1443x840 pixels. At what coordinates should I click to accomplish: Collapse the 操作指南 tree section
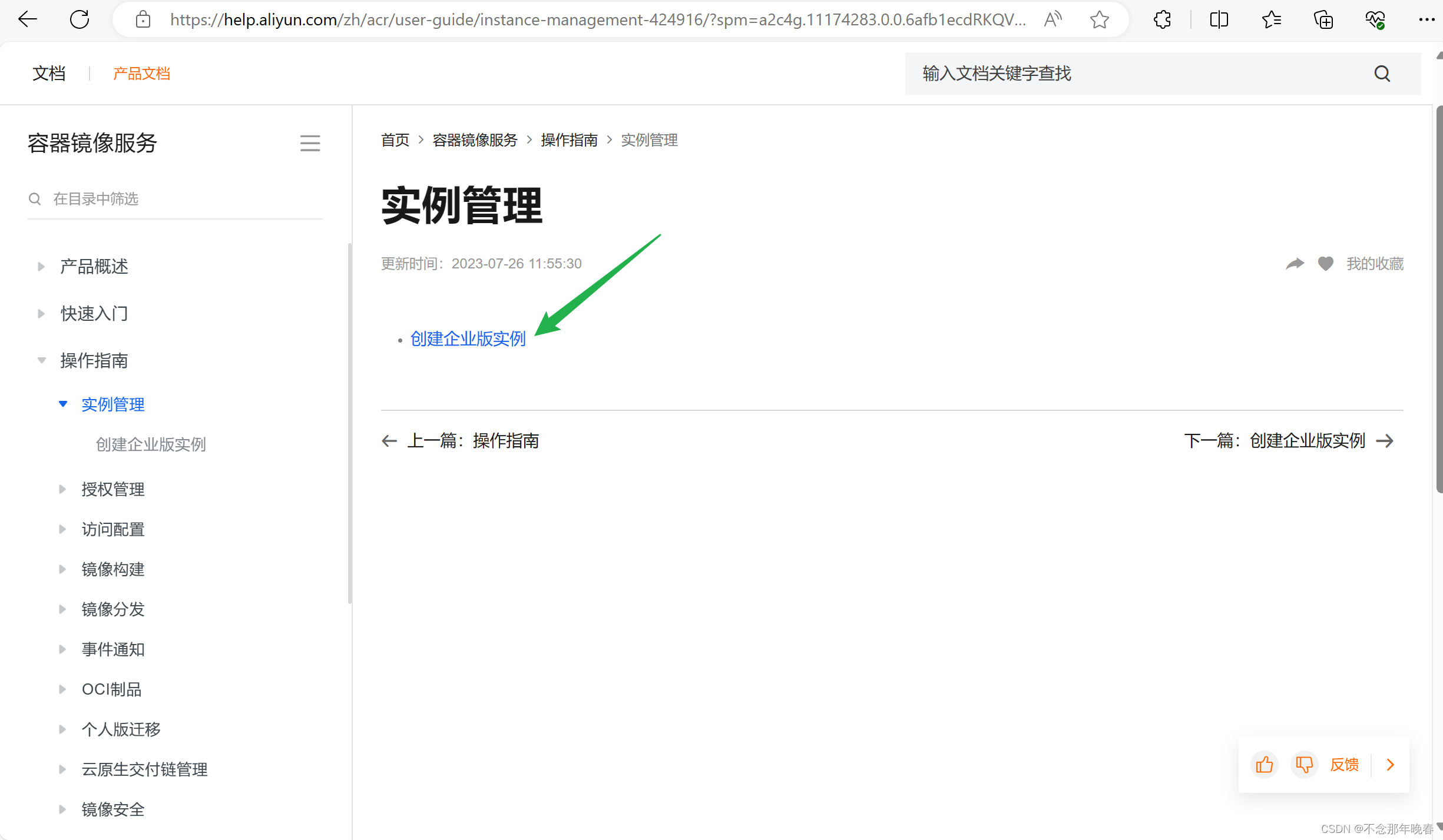[x=41, y=360]
